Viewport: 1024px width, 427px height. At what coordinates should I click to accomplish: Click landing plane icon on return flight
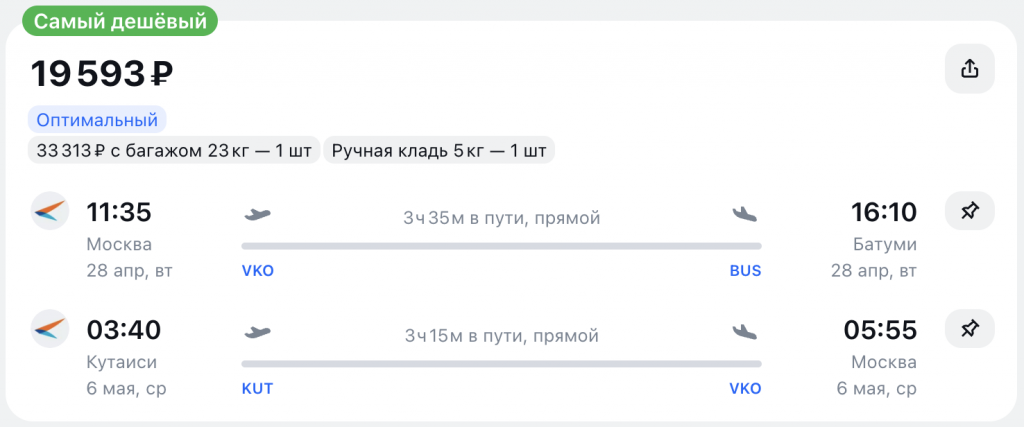[x=745, y=331]
